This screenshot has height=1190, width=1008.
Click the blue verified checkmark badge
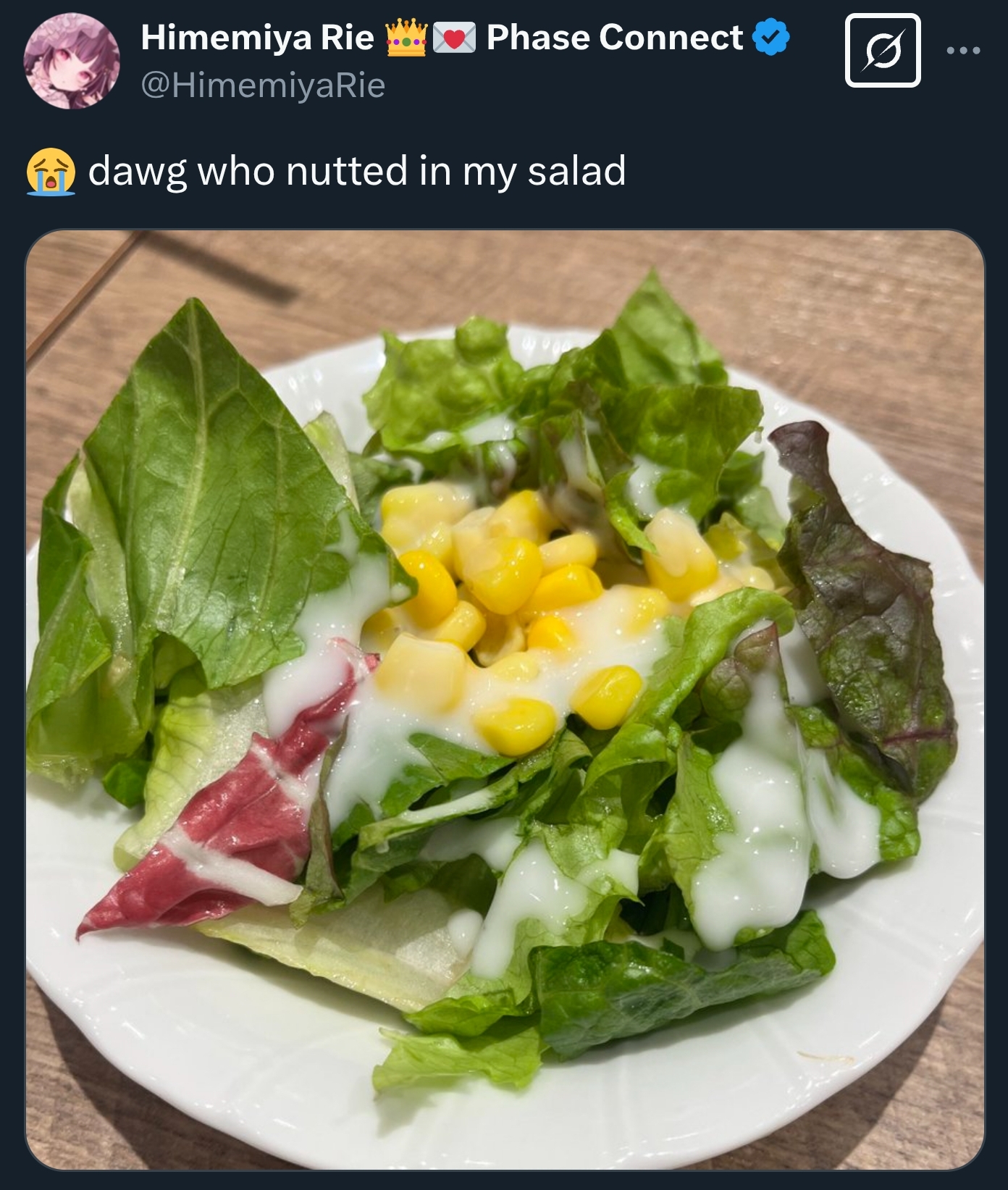click(x=771, y=38)
